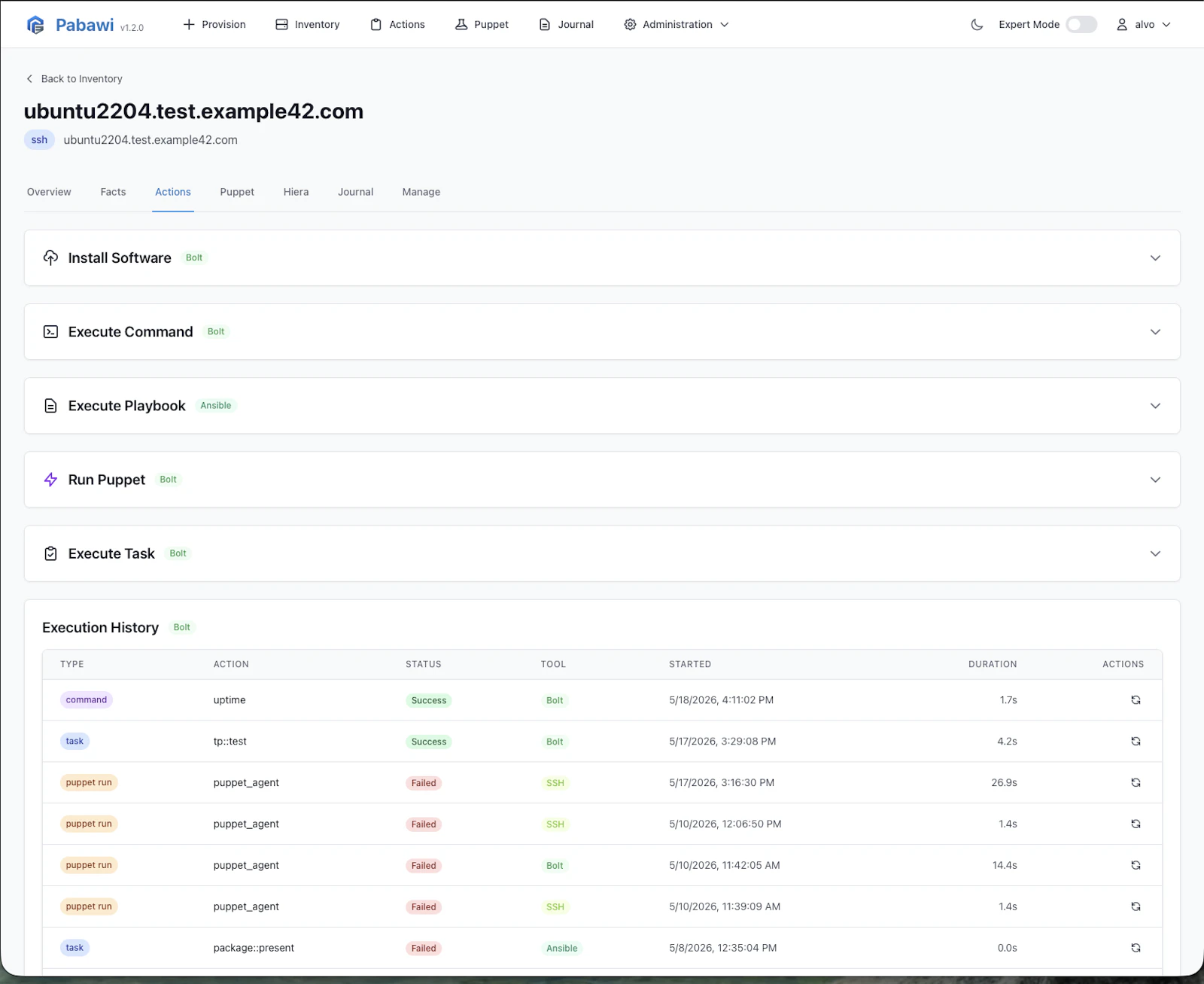The height and width of the screenshot is (984, 1204).
Task: Re-run the puppet_agent 26.9s execution
Action: pyautogui.click(x=1136, y=783)
